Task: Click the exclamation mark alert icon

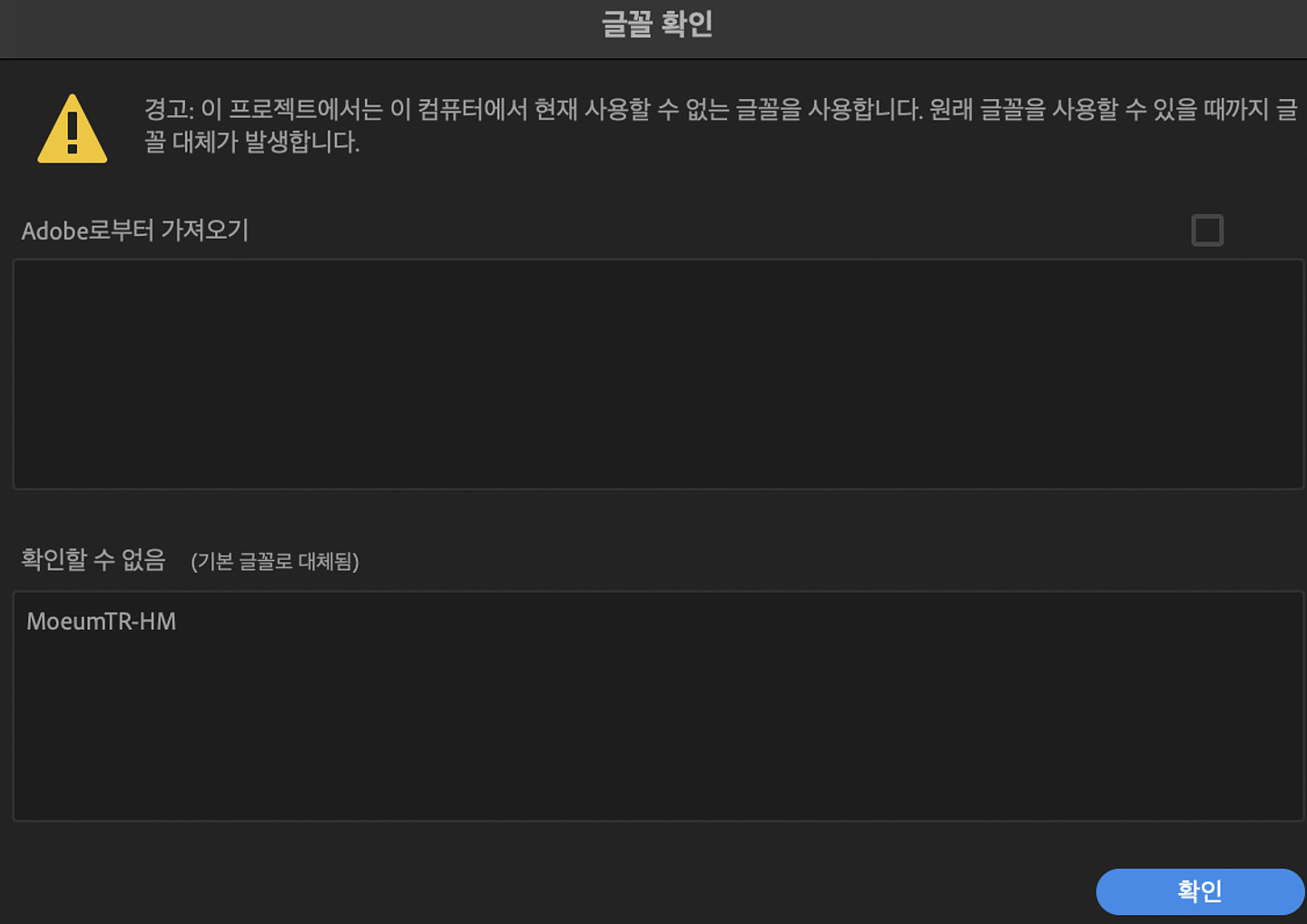Action: (73, 129)
